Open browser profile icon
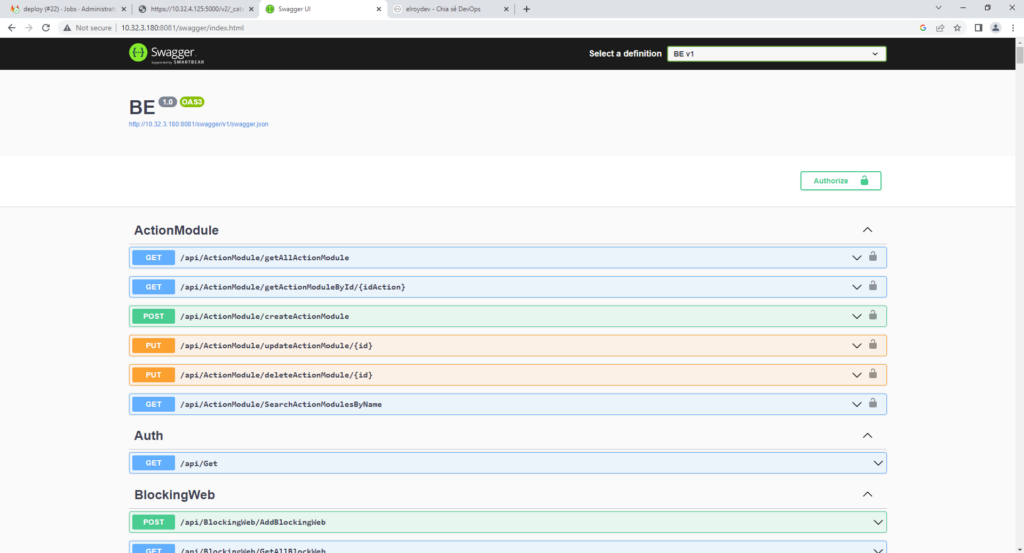Screen dimensions: 1024x553 (995, 27)
